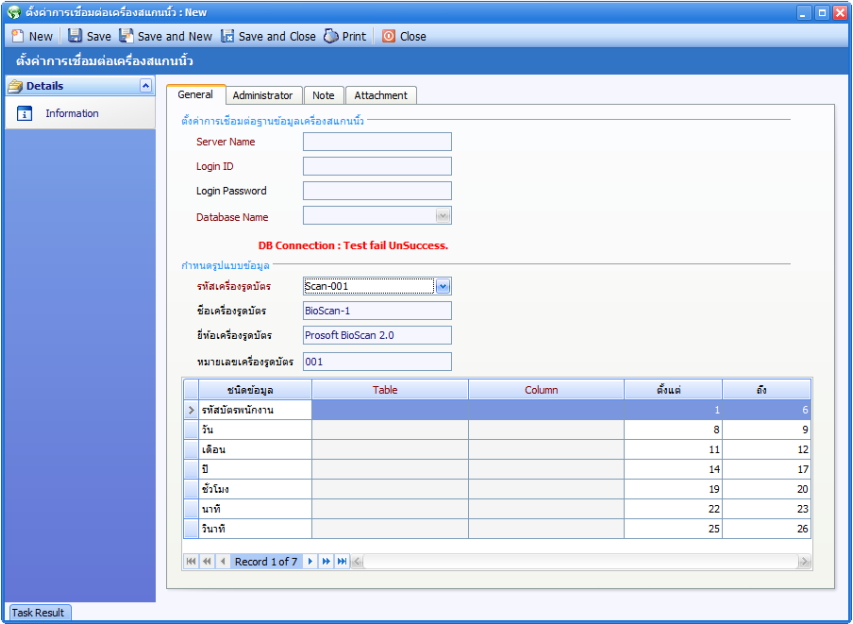Click the Column cell of เดือน row

[546, 449]
